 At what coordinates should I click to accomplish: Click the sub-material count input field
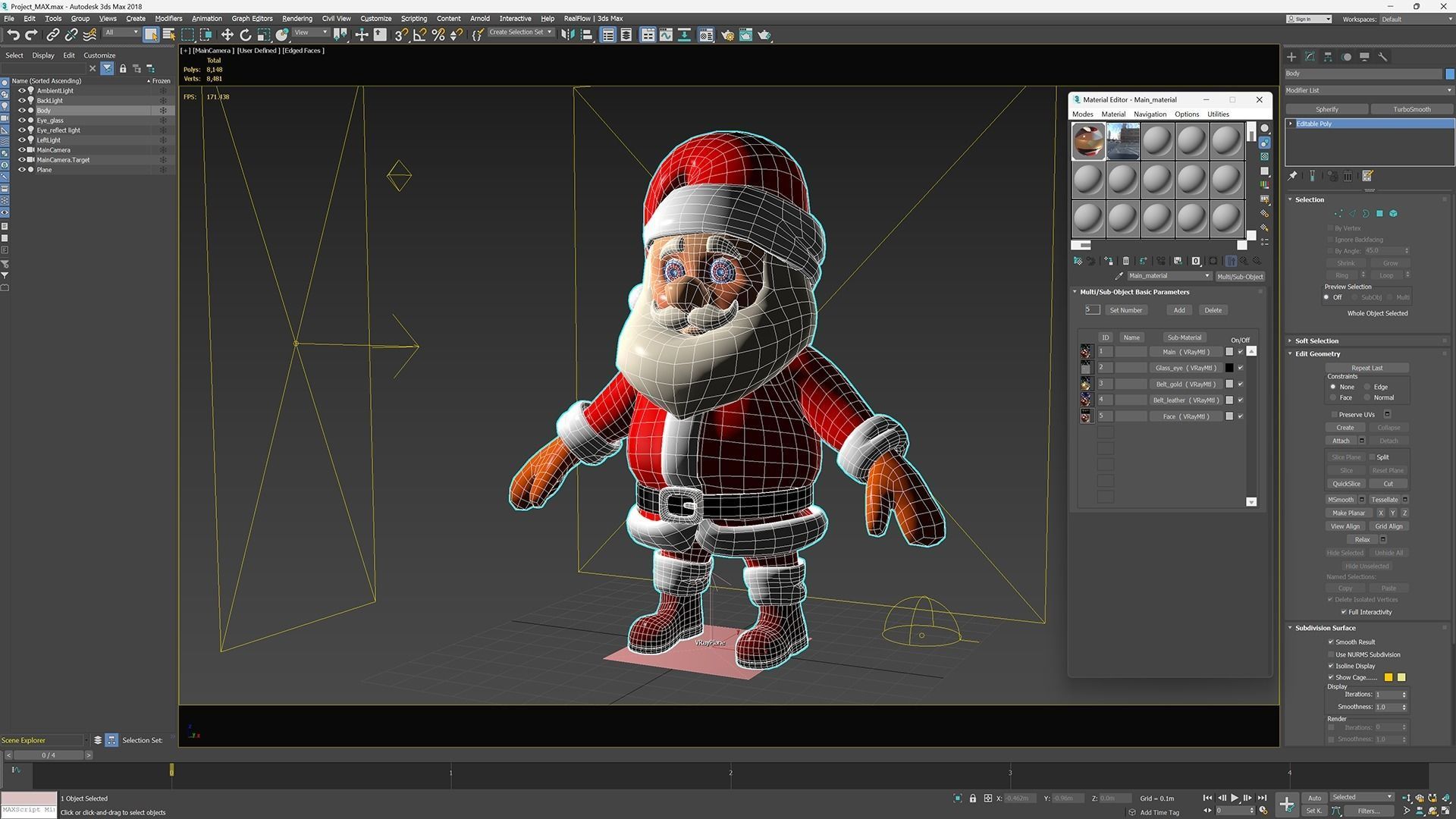coord(1092,309)
